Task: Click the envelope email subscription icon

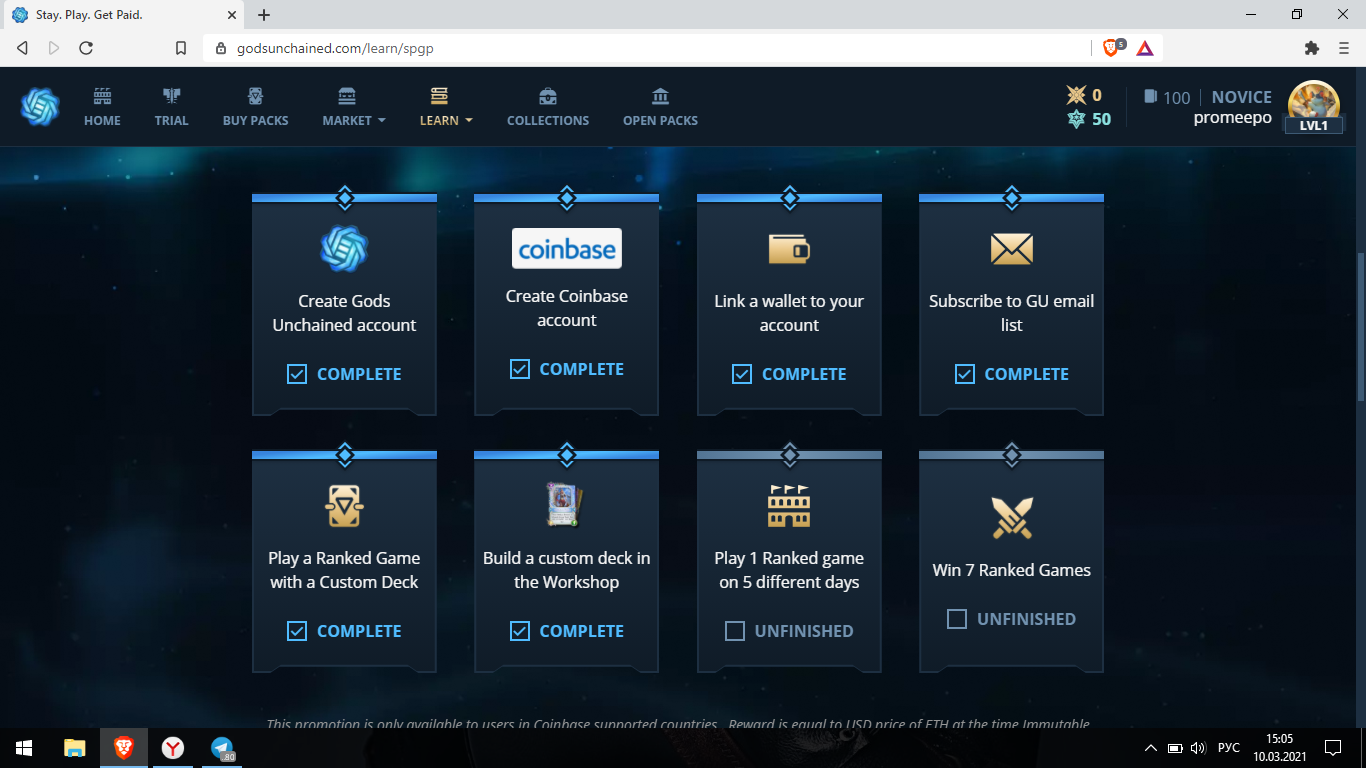Action: pos(1011,249)
